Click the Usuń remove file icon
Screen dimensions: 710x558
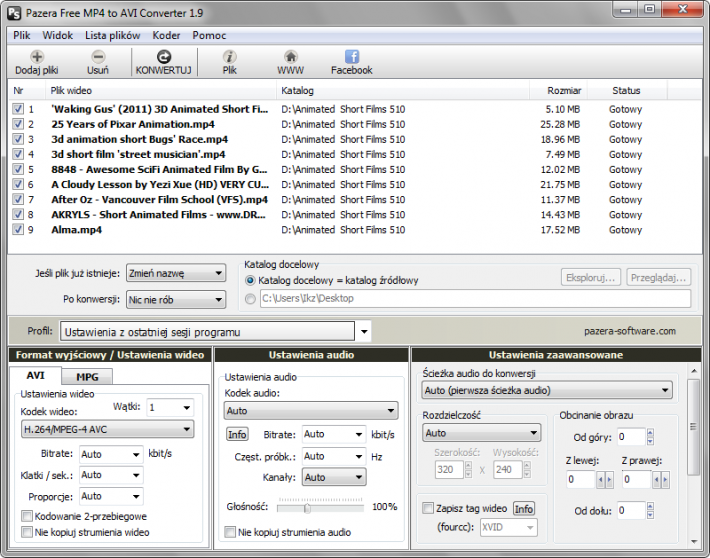click(98, 57)
